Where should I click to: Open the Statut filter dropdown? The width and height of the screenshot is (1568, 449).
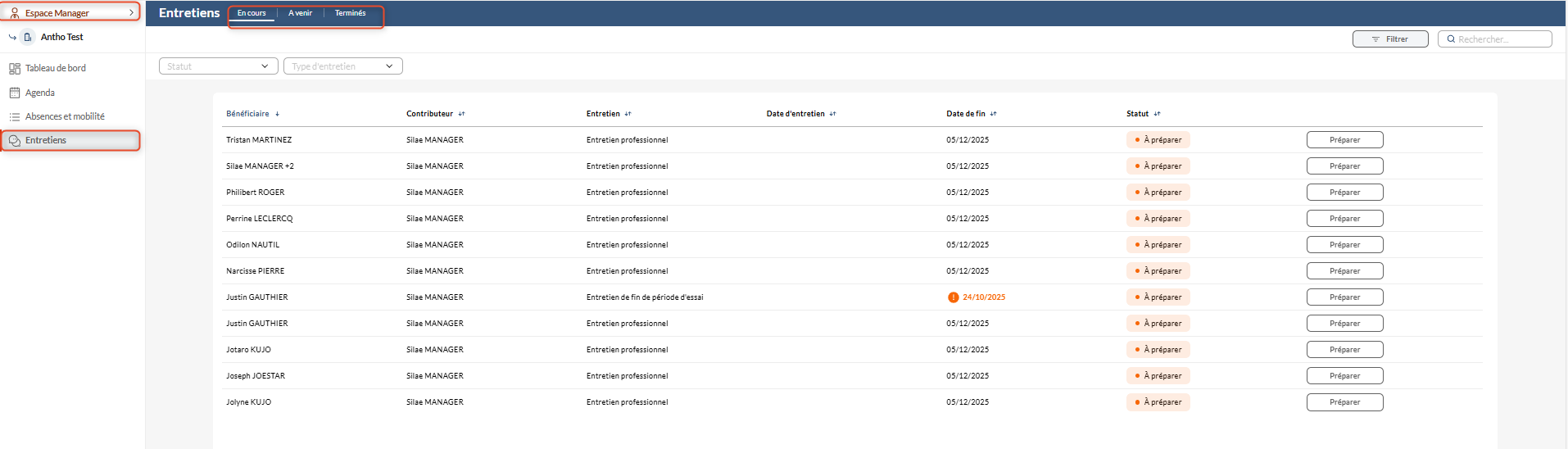pyautogui.click(x=218, y=66)
